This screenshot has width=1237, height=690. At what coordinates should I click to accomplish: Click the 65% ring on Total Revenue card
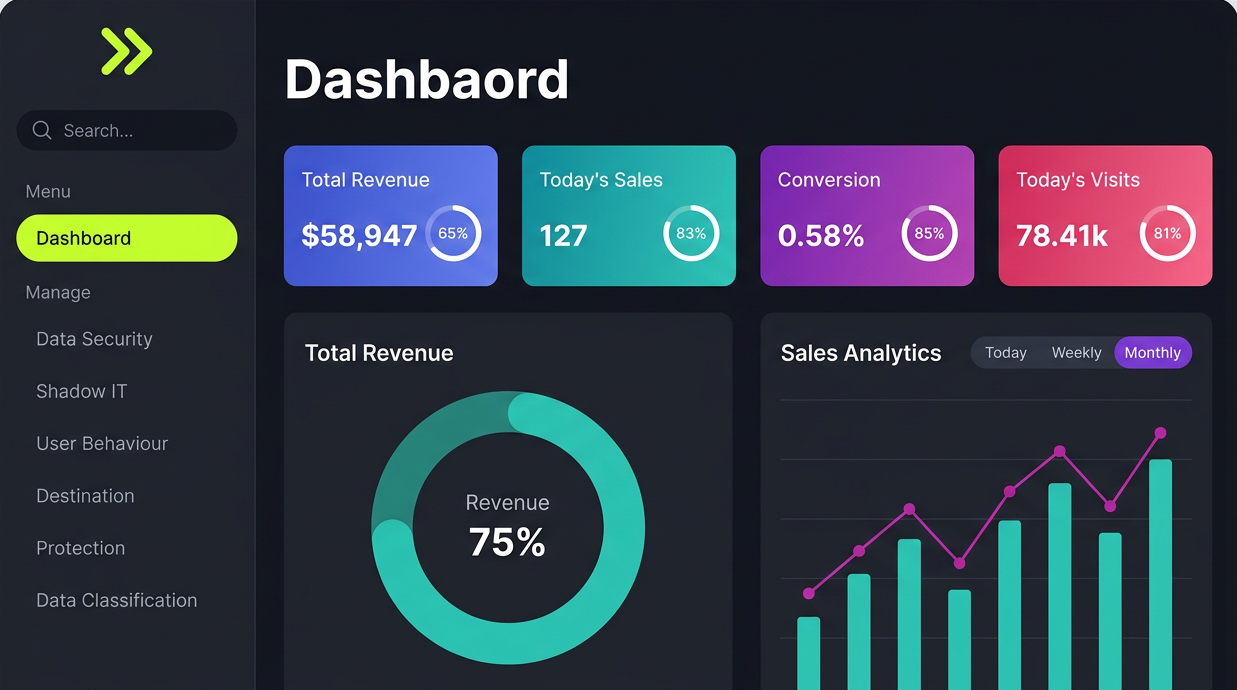coord(453,233)
